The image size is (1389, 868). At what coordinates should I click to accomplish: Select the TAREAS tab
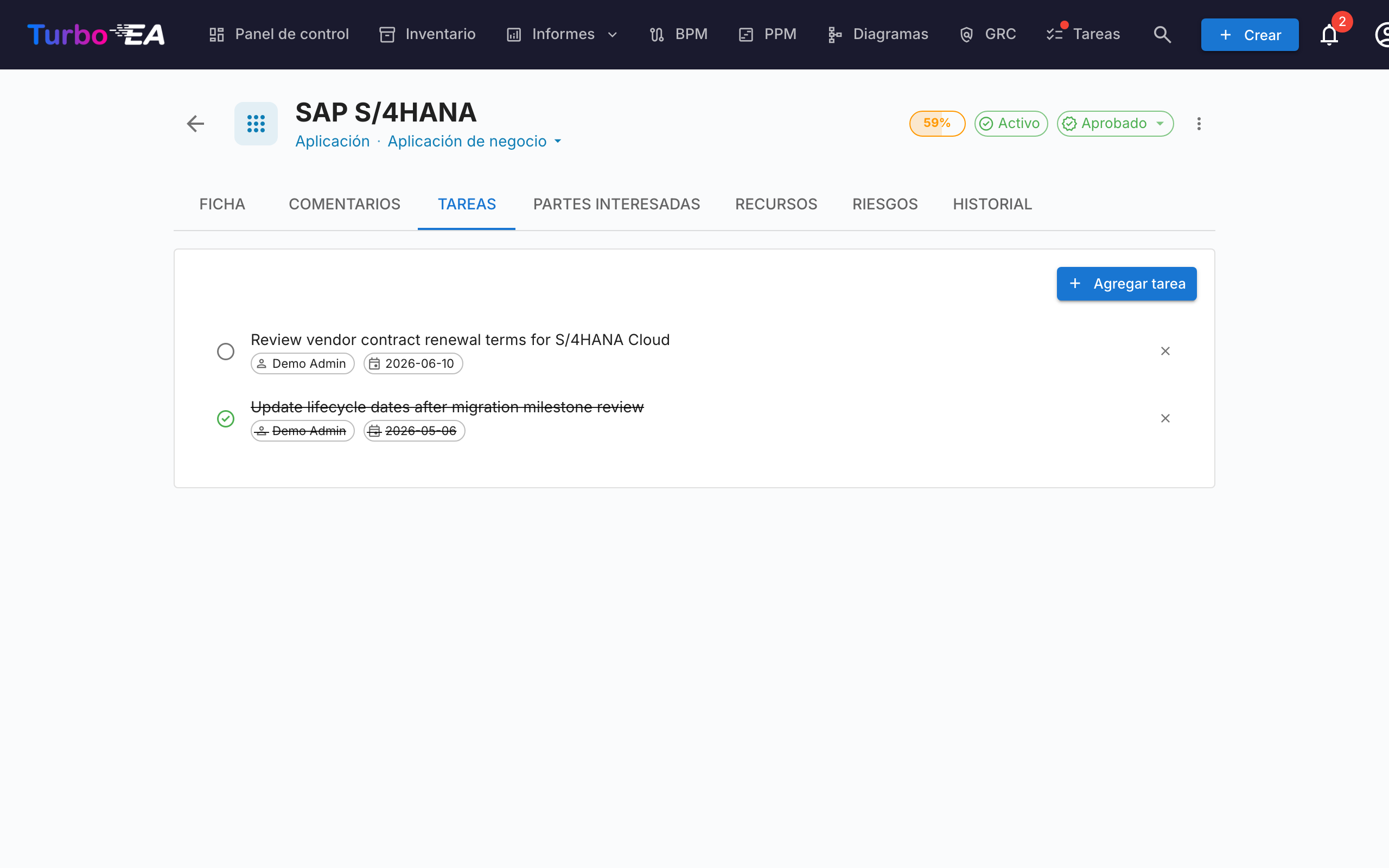(467, 205)
